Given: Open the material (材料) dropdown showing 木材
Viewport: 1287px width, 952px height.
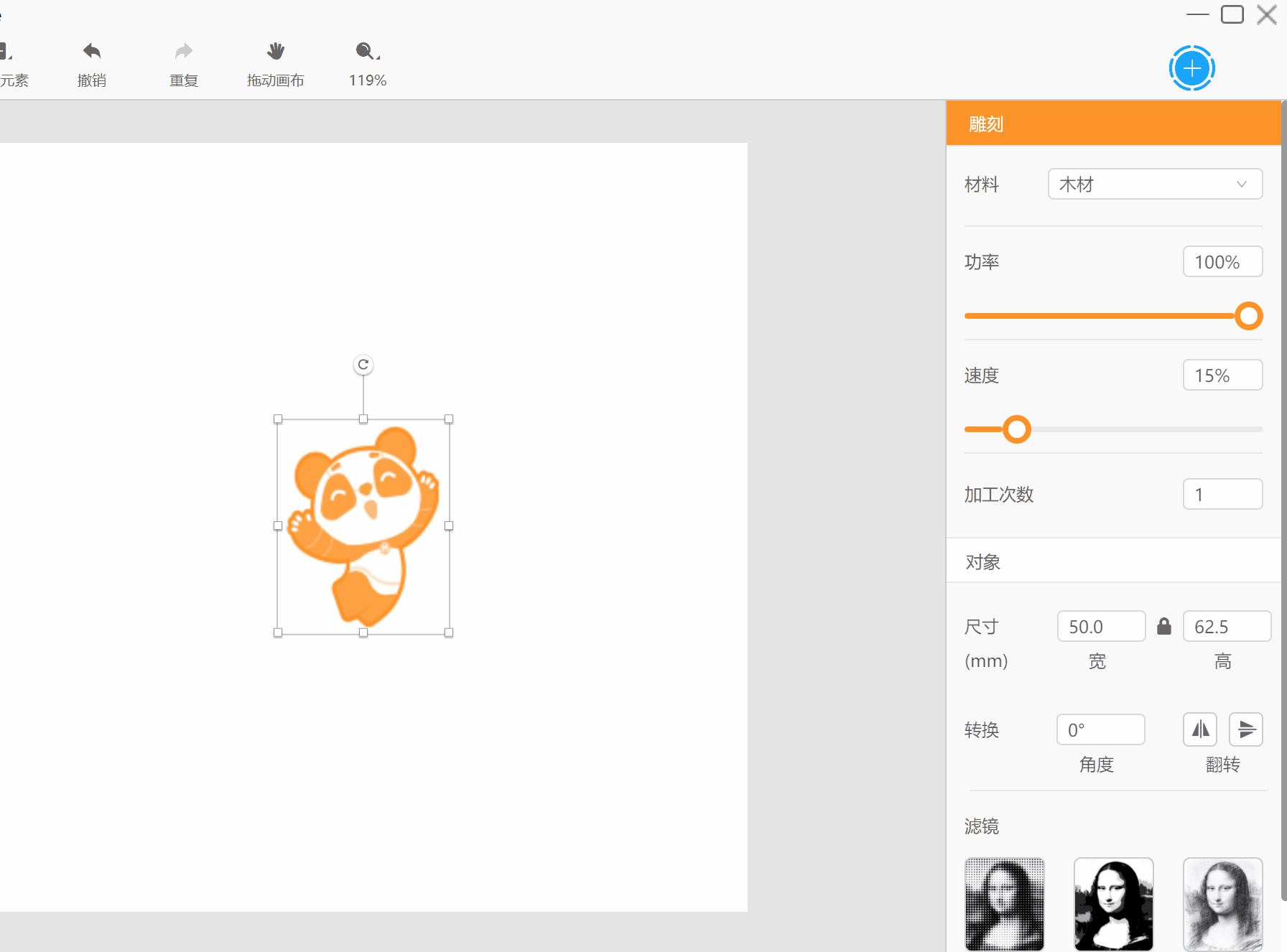Looking at the screenshot, I should [x=1155, y=185].
